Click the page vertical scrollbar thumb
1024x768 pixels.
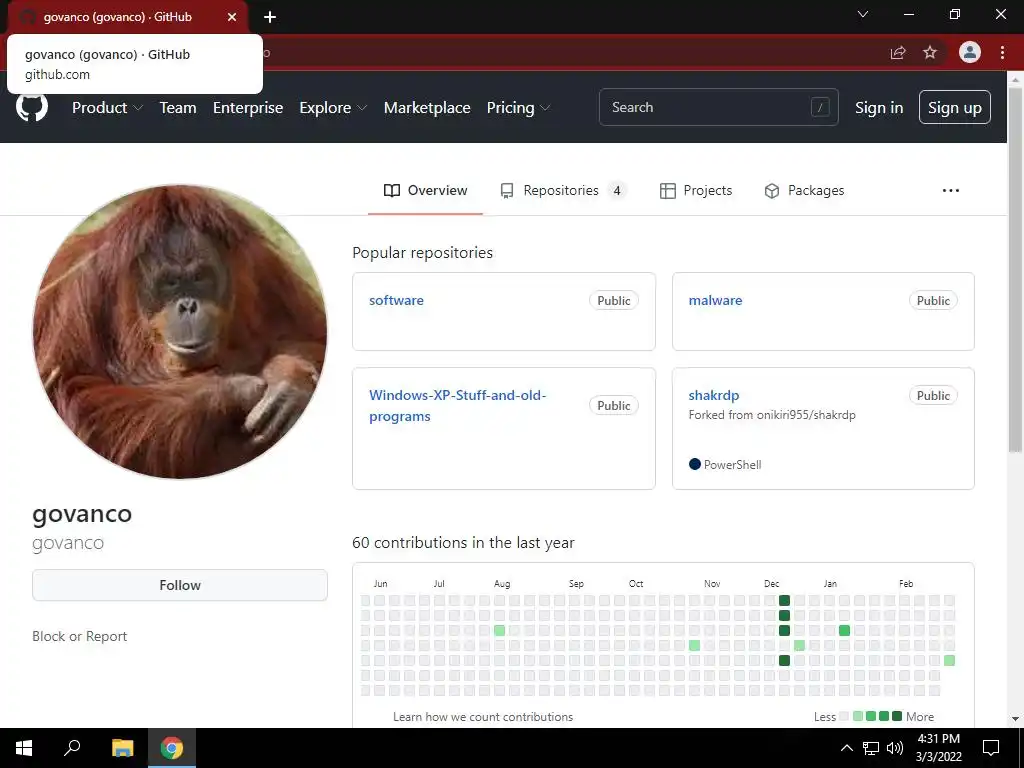tap(1015, 268)
